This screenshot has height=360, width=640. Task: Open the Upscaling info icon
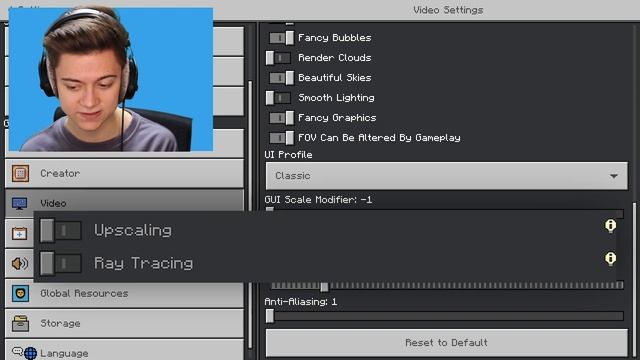(610, 226)
